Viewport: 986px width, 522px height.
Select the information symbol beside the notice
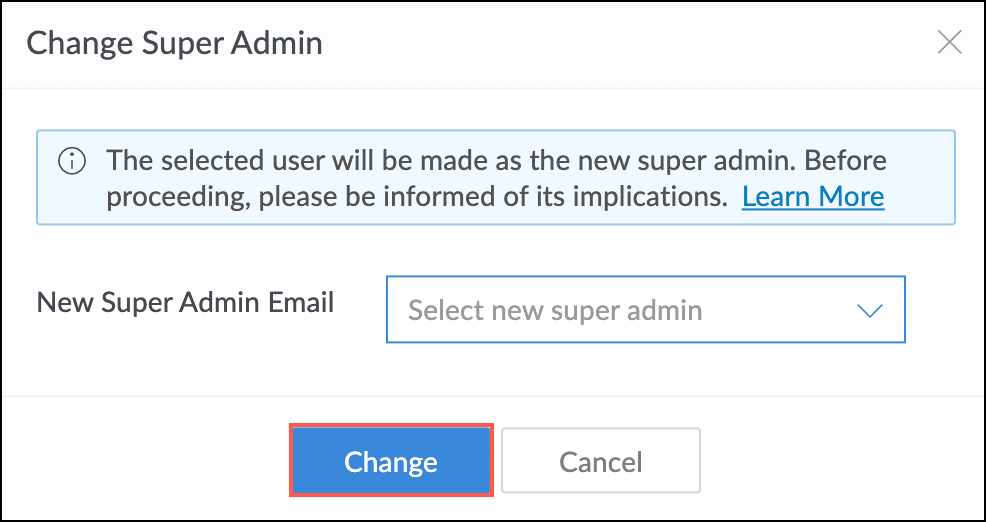point(71,160)
